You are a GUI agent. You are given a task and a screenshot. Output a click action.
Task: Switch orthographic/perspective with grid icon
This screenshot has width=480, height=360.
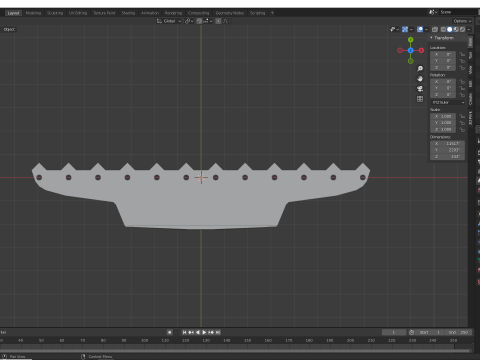pos(420,99)
